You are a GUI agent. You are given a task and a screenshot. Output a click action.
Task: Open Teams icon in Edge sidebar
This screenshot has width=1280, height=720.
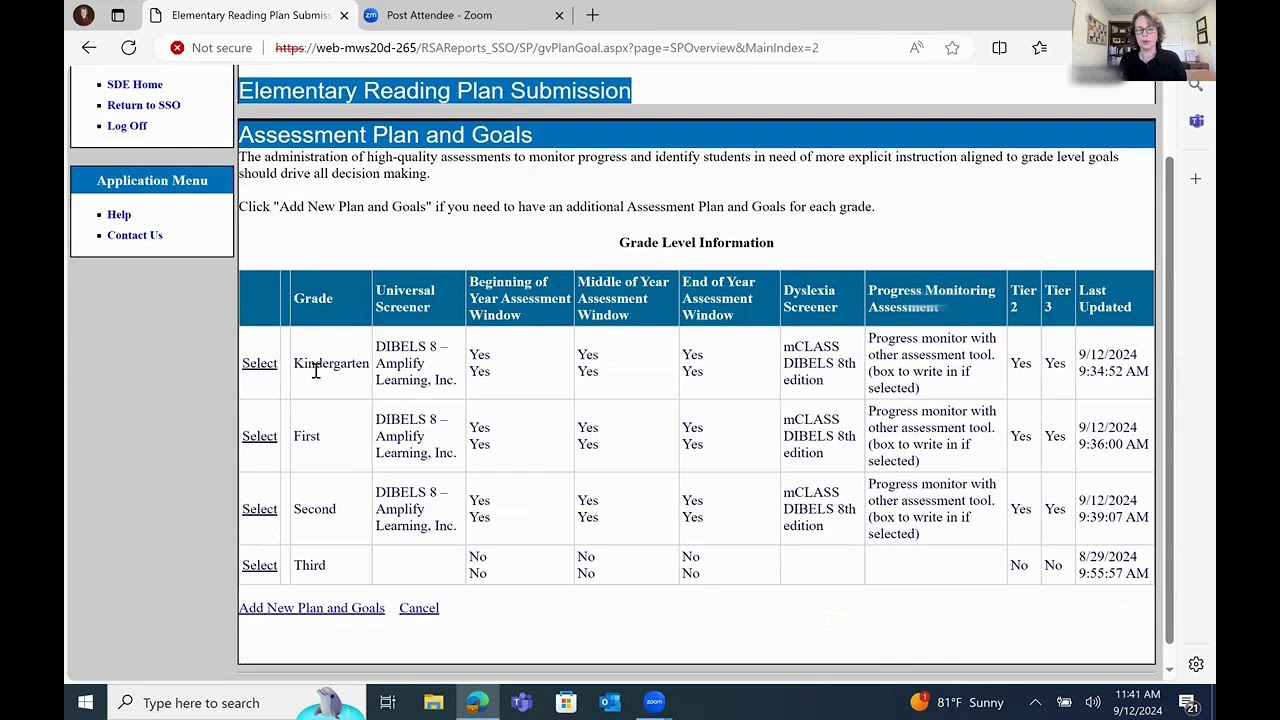coord(1196,121)
